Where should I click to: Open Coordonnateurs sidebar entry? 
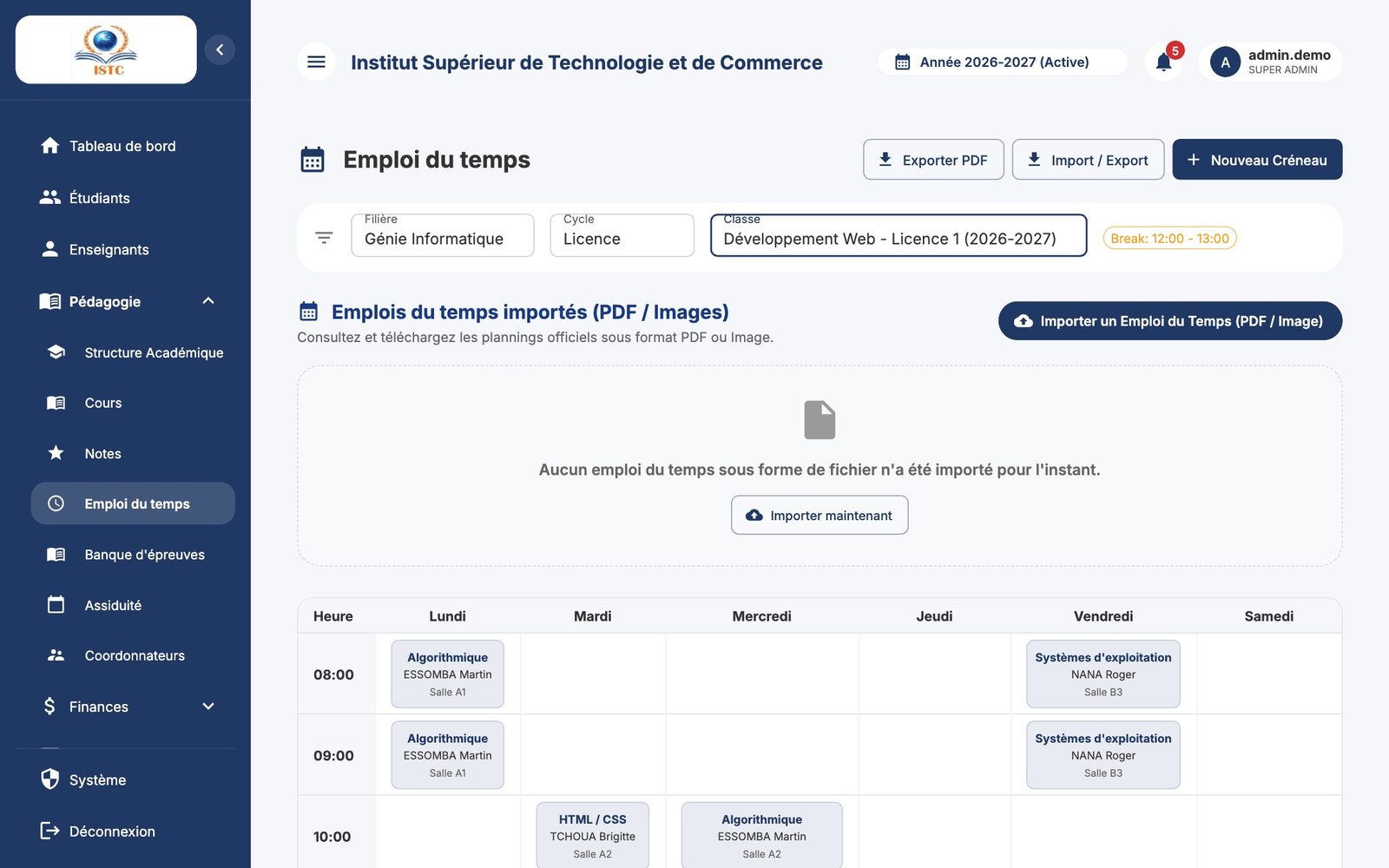pos(133,655)
